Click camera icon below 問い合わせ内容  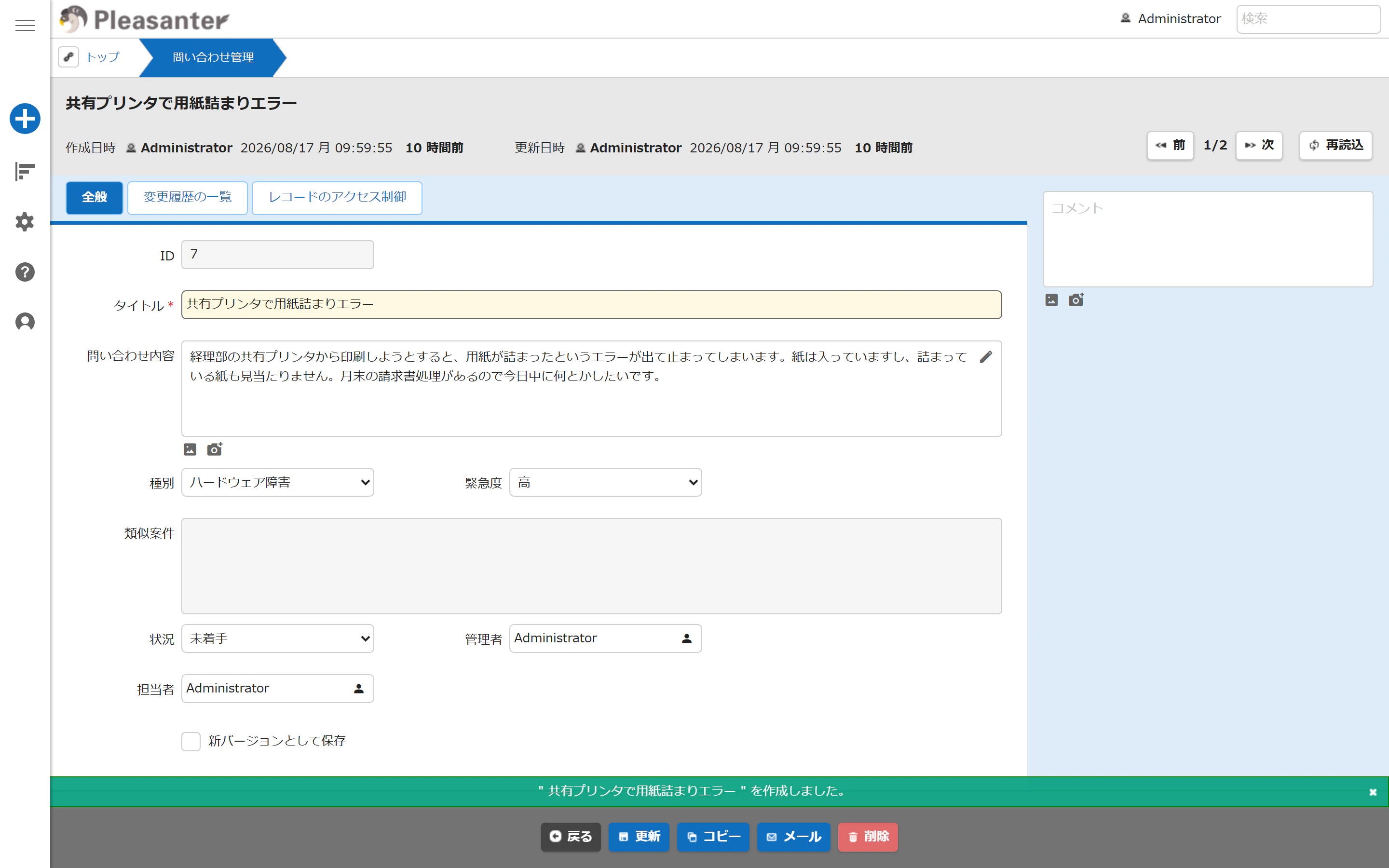pos(215,449)
